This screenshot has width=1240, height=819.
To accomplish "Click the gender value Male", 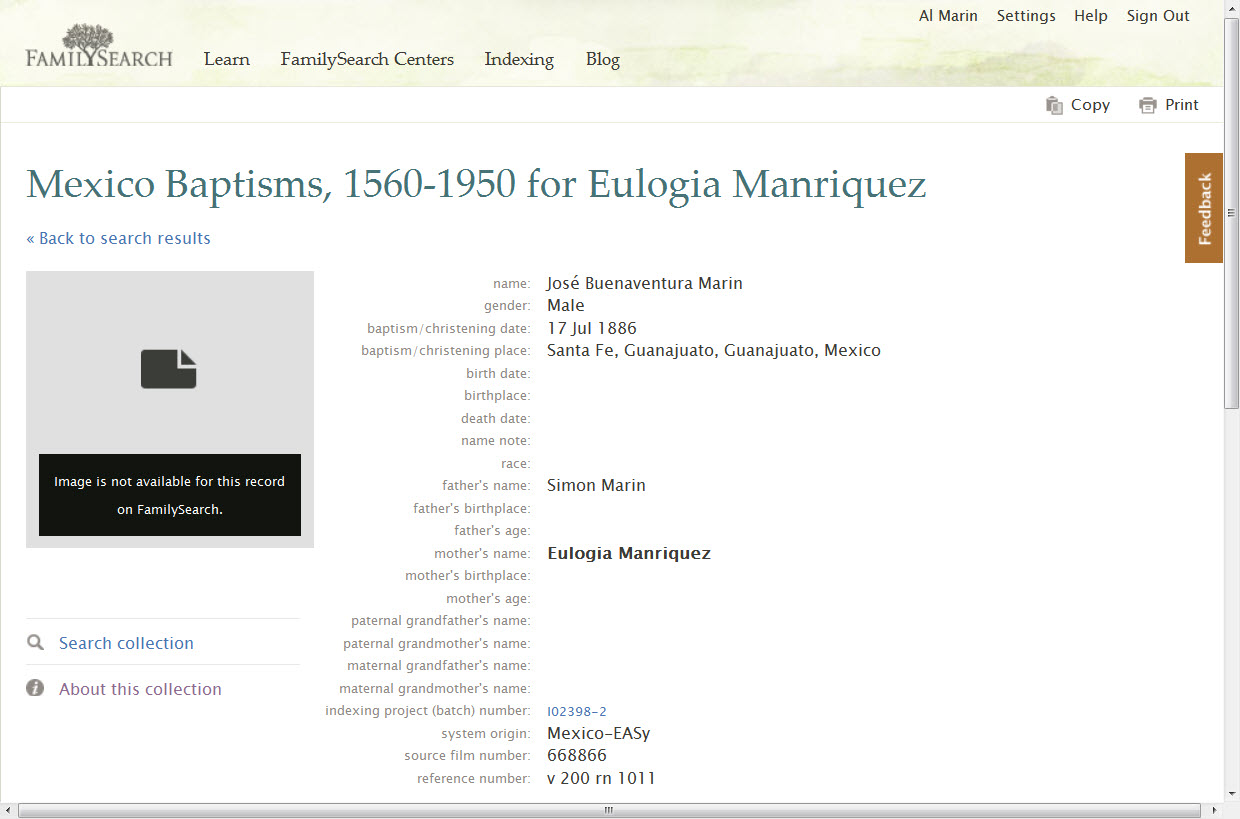I will tap(566, 305).
